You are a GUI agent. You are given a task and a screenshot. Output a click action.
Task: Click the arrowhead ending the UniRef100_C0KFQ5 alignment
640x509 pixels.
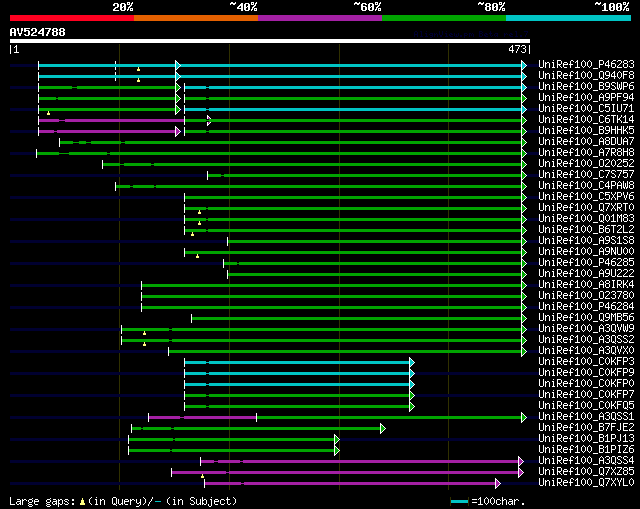coord(412,407)
